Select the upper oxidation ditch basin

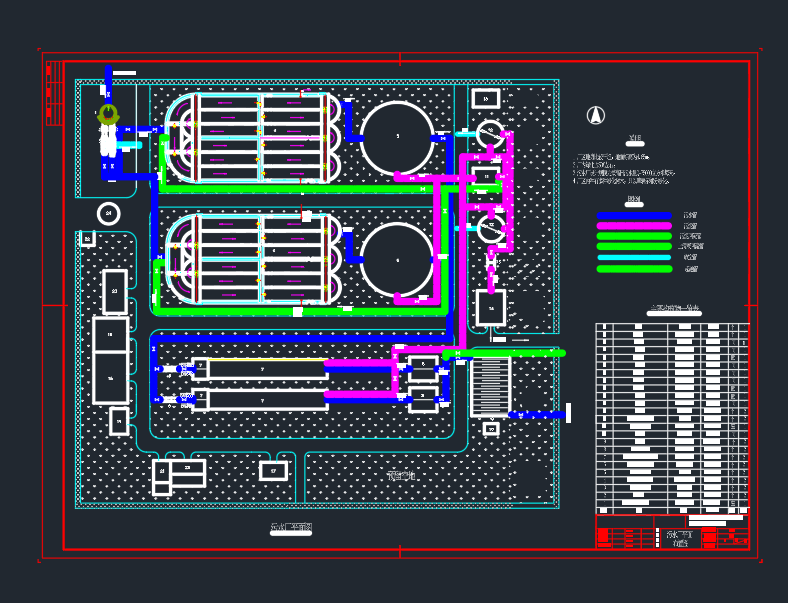253,138
